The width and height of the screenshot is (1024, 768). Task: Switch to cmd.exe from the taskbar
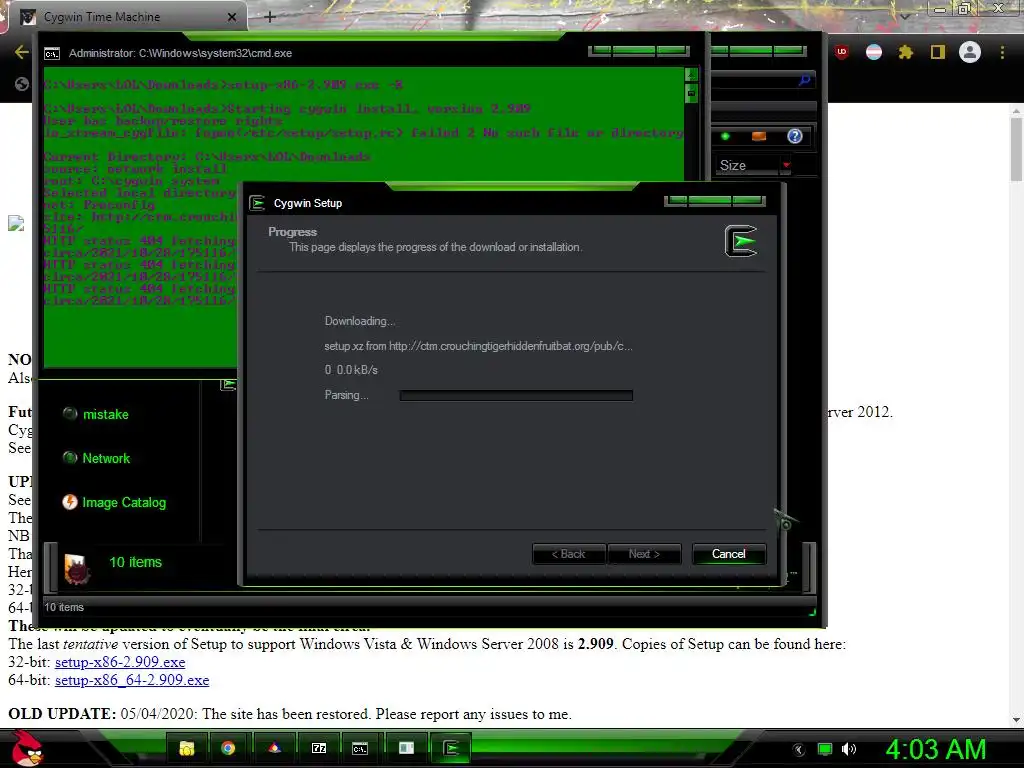pos(360,748)
